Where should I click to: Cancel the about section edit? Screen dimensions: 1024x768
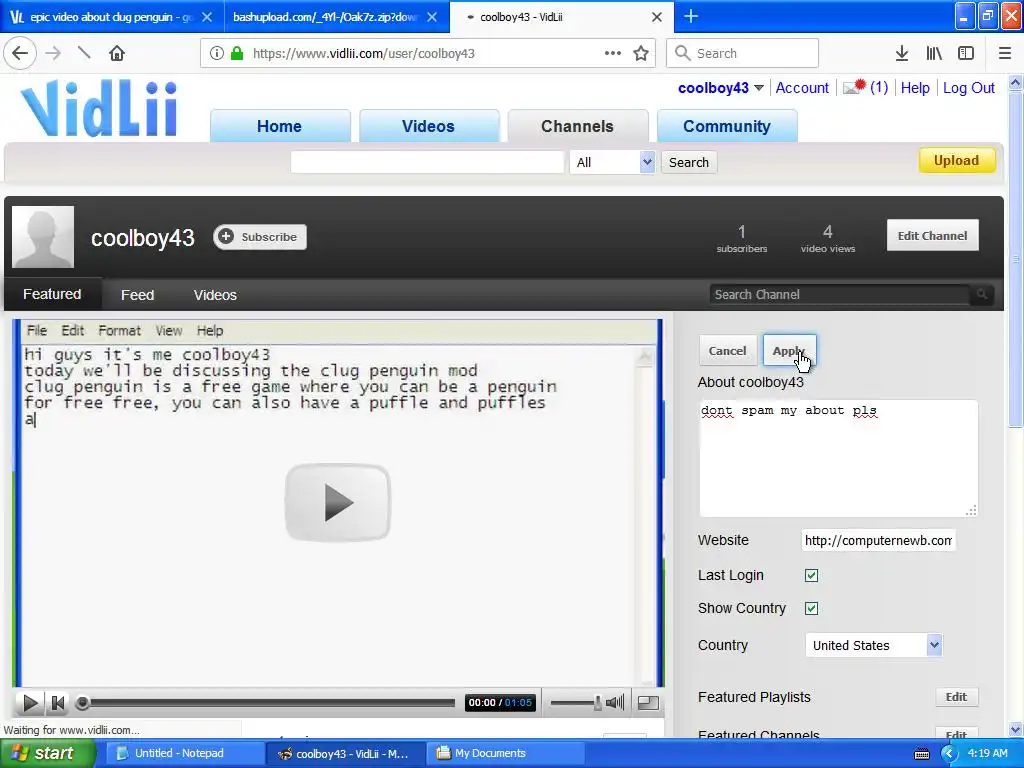click(728, 351)
